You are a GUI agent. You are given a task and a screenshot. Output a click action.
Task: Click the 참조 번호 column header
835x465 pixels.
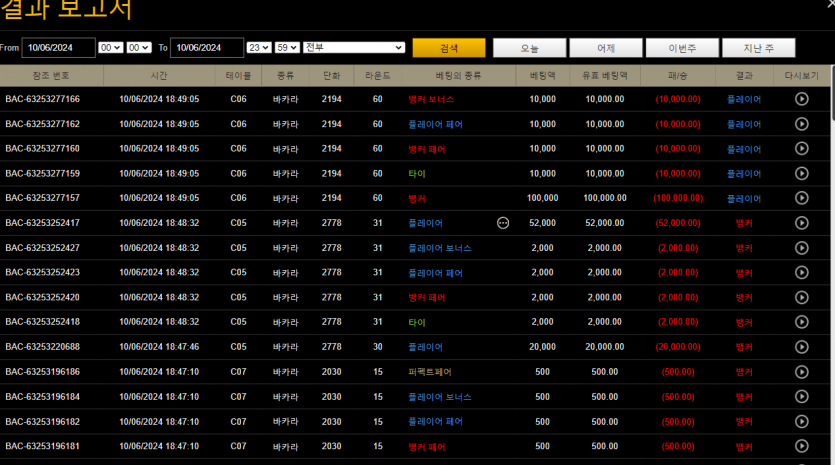click(x=51, y=76)
